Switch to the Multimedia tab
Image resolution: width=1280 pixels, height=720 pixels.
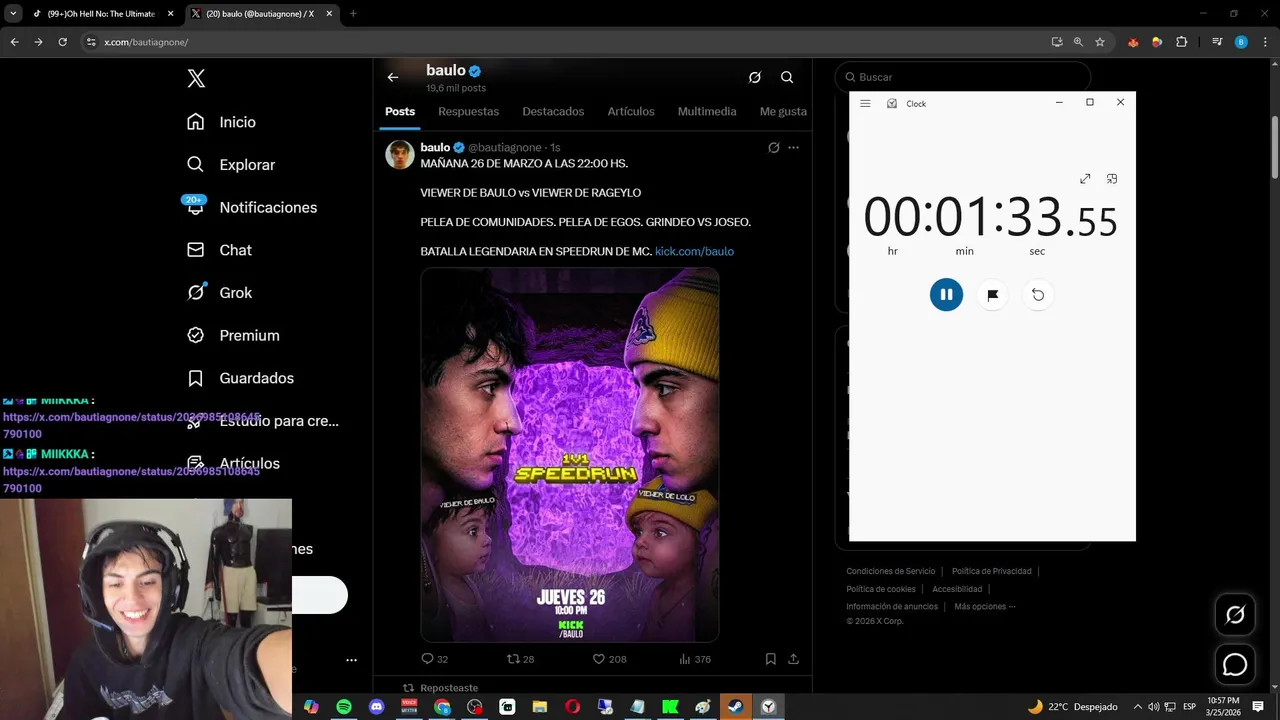point(707,111)
